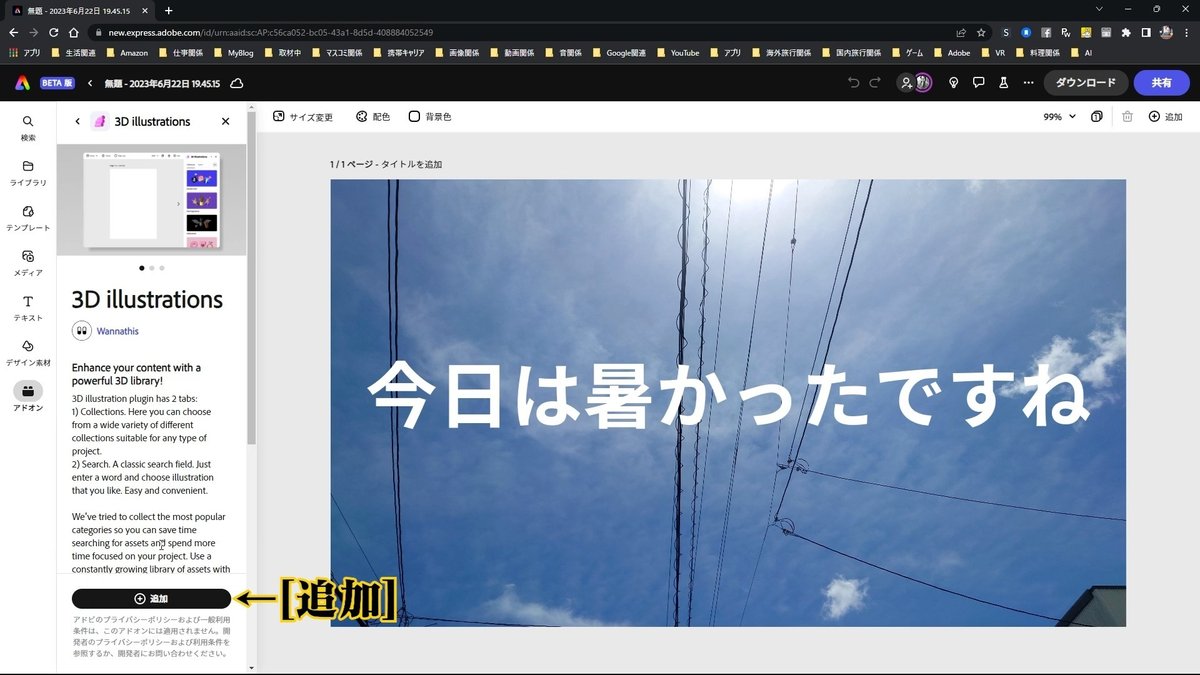
Task: Select the アドオン add-ons sidebar item
Action: tap(28, 397)
